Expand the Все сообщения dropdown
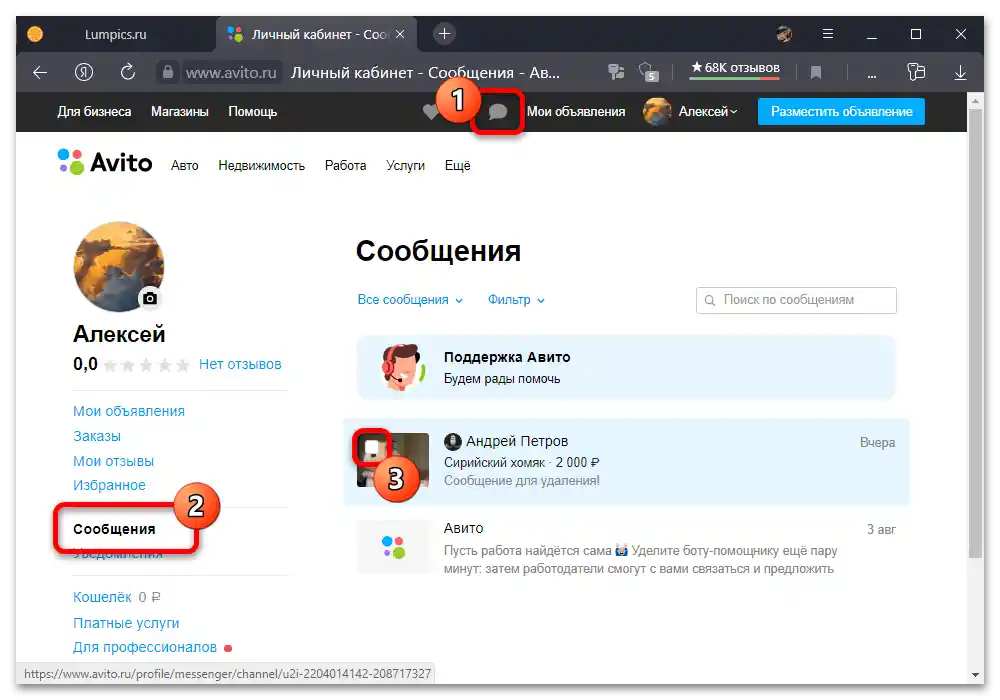Viewport: 1000px width, 700px height. click(410, 300)
